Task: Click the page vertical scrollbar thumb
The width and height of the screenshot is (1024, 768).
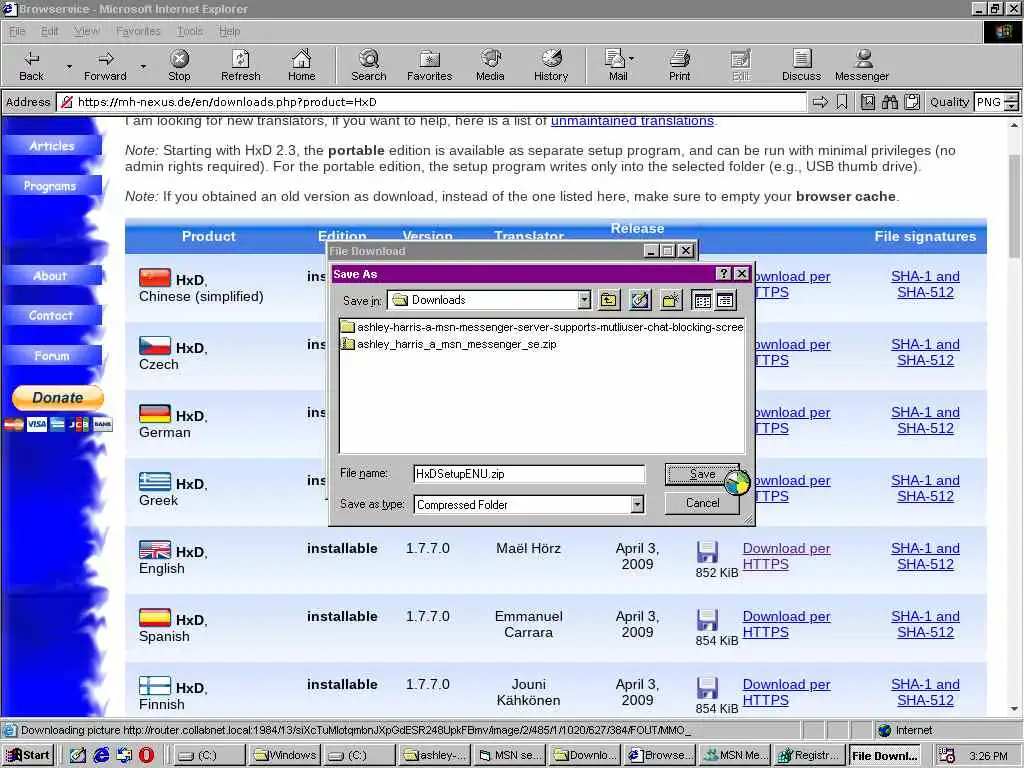Action: point(1014,206)
